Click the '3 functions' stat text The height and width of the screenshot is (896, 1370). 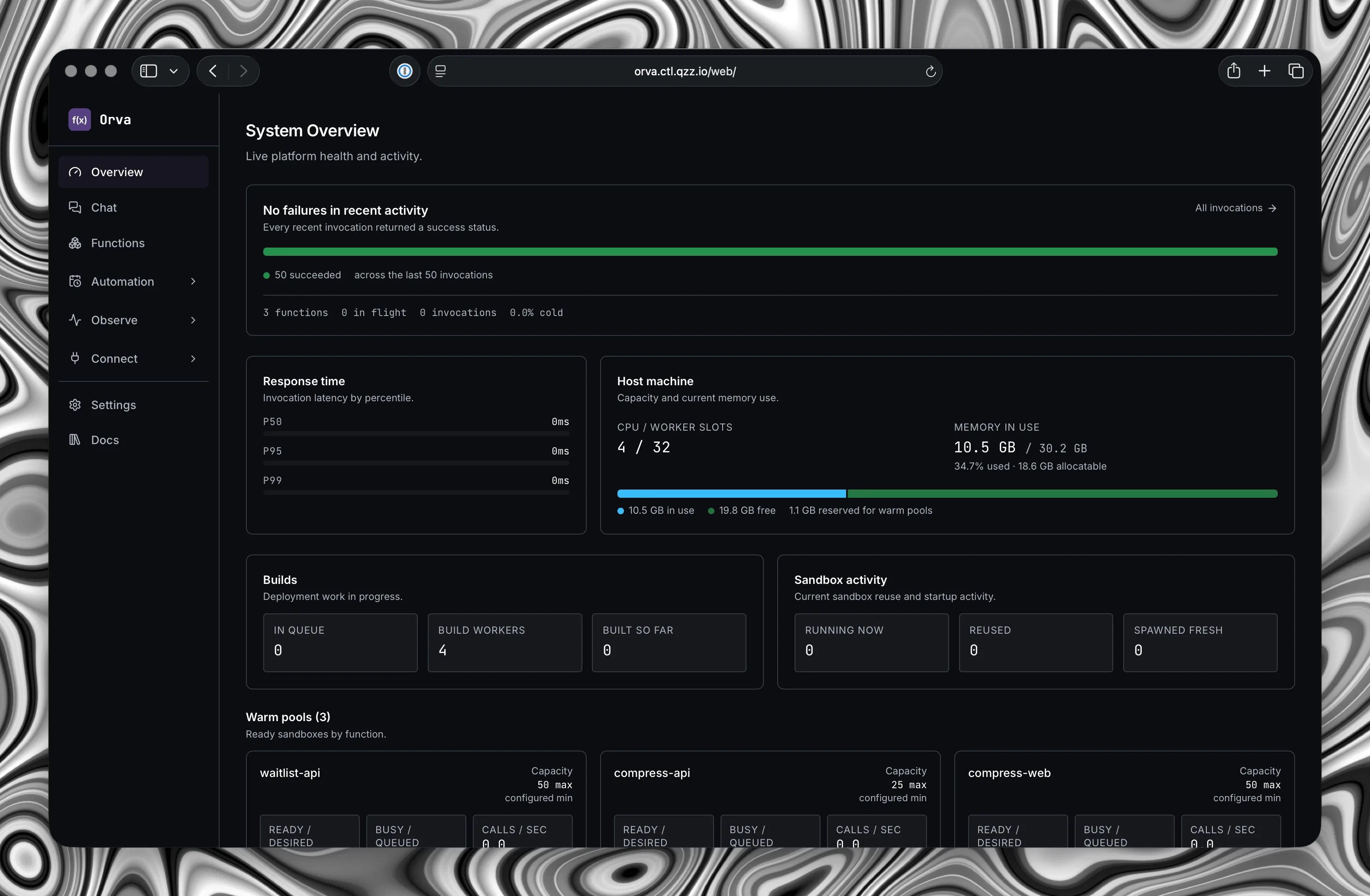[x=295, y=313]
